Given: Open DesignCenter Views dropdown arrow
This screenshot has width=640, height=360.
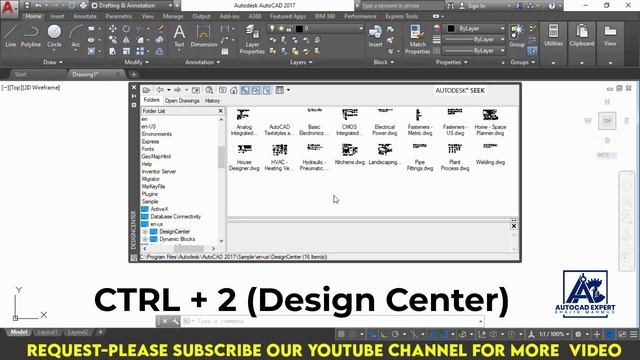Looking at the screenshot, I should point(288,90).
